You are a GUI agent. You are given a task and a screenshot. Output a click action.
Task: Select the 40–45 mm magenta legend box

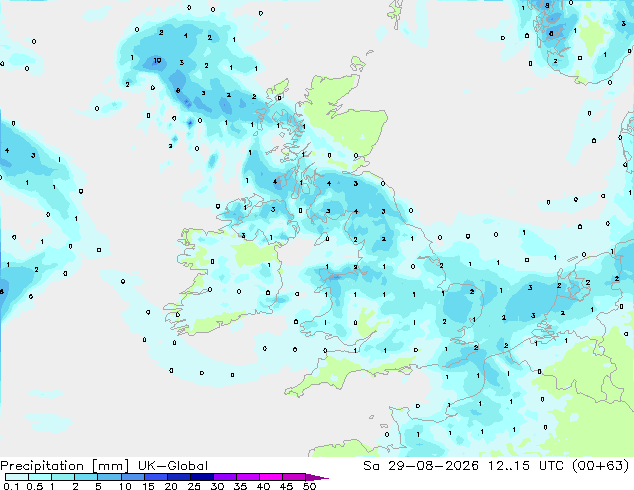271,477
